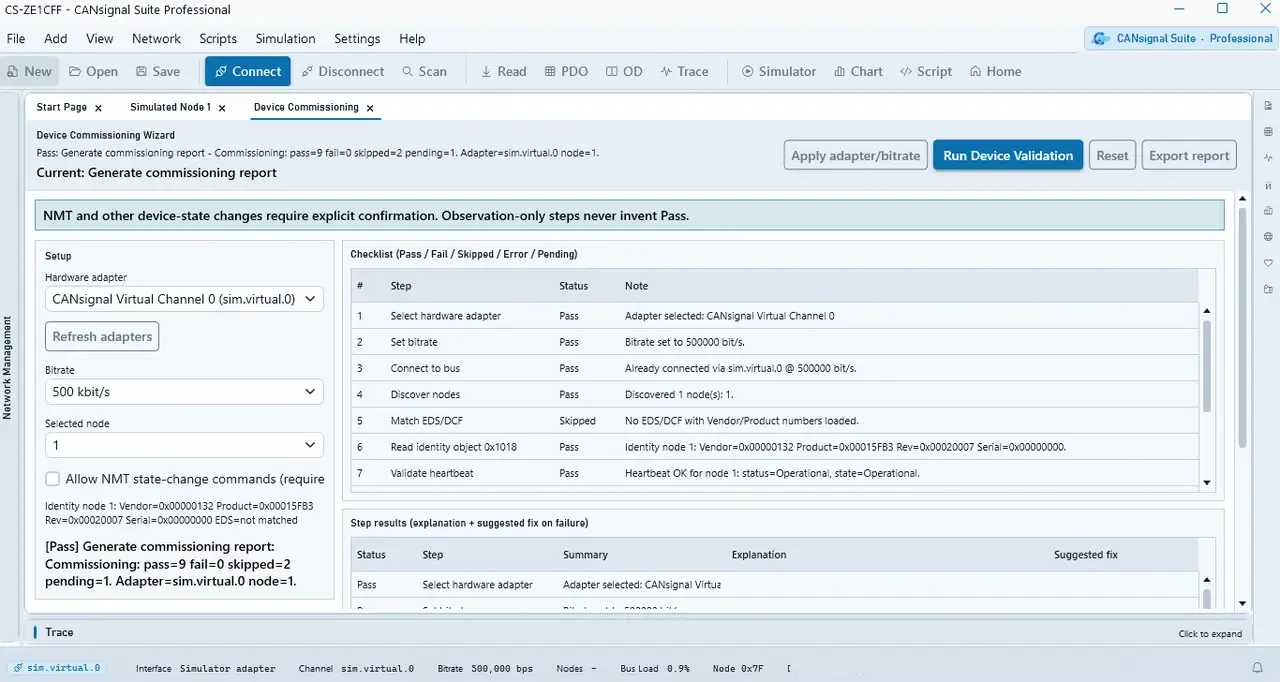
Task: Open the PDO tool
Action: coord(567,71)
